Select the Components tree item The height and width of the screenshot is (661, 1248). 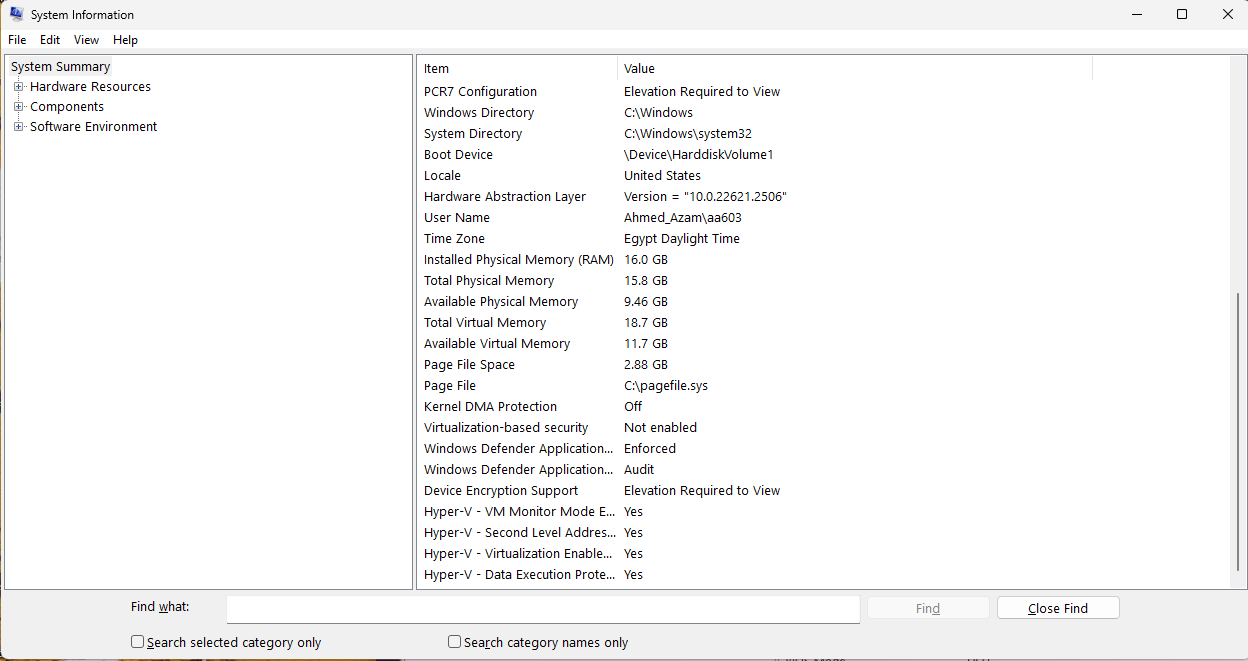67,107
